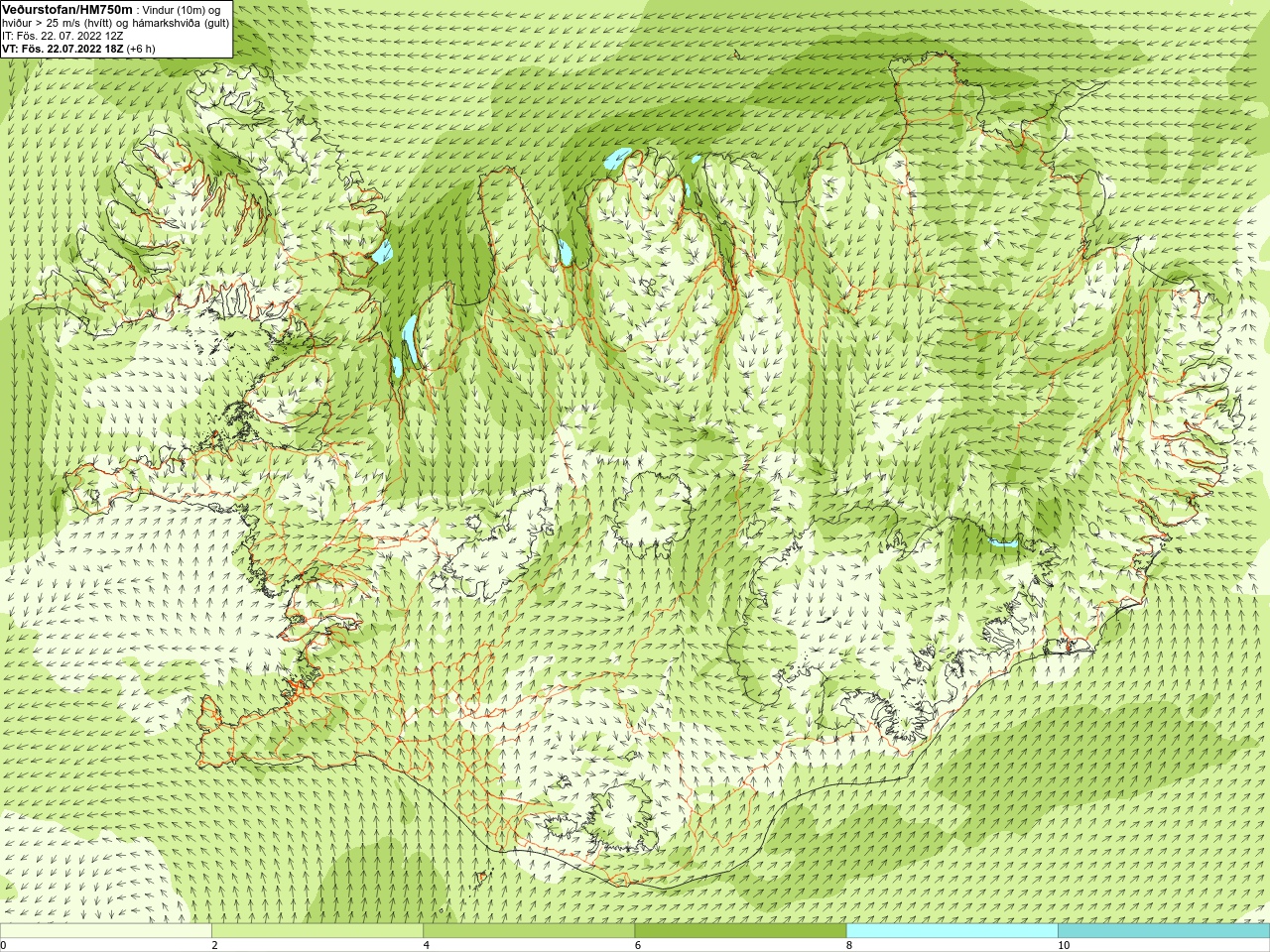Click the '4' label on the color scale

[x=427, y=946]
